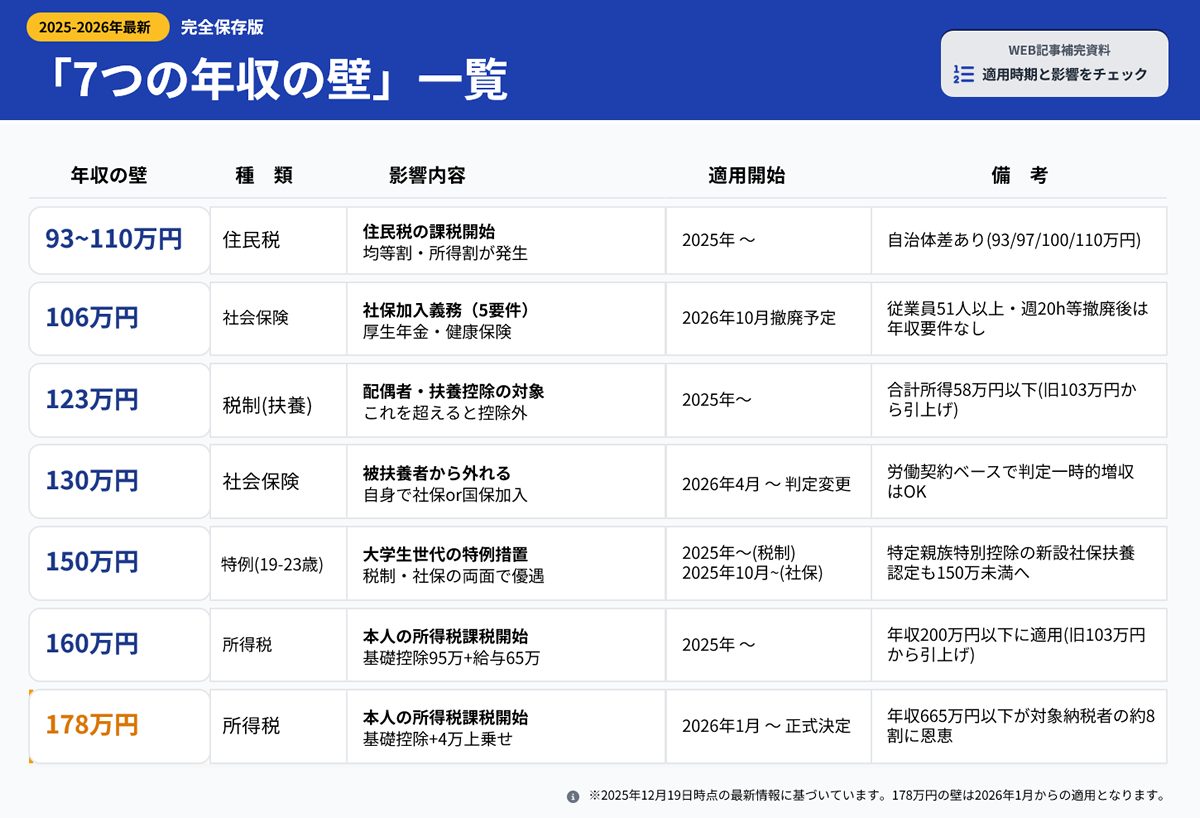Select the 適用開始 column header
Viewport: 1200px width, 818px height.
coord(746,175)
